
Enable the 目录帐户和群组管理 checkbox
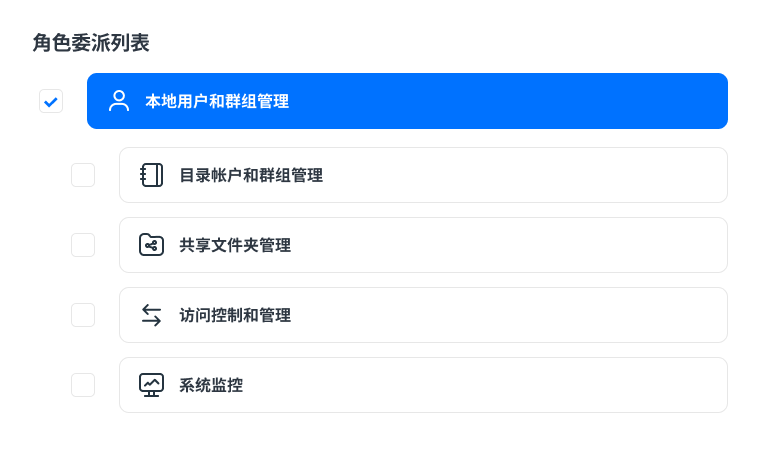[x=83, y=175]
